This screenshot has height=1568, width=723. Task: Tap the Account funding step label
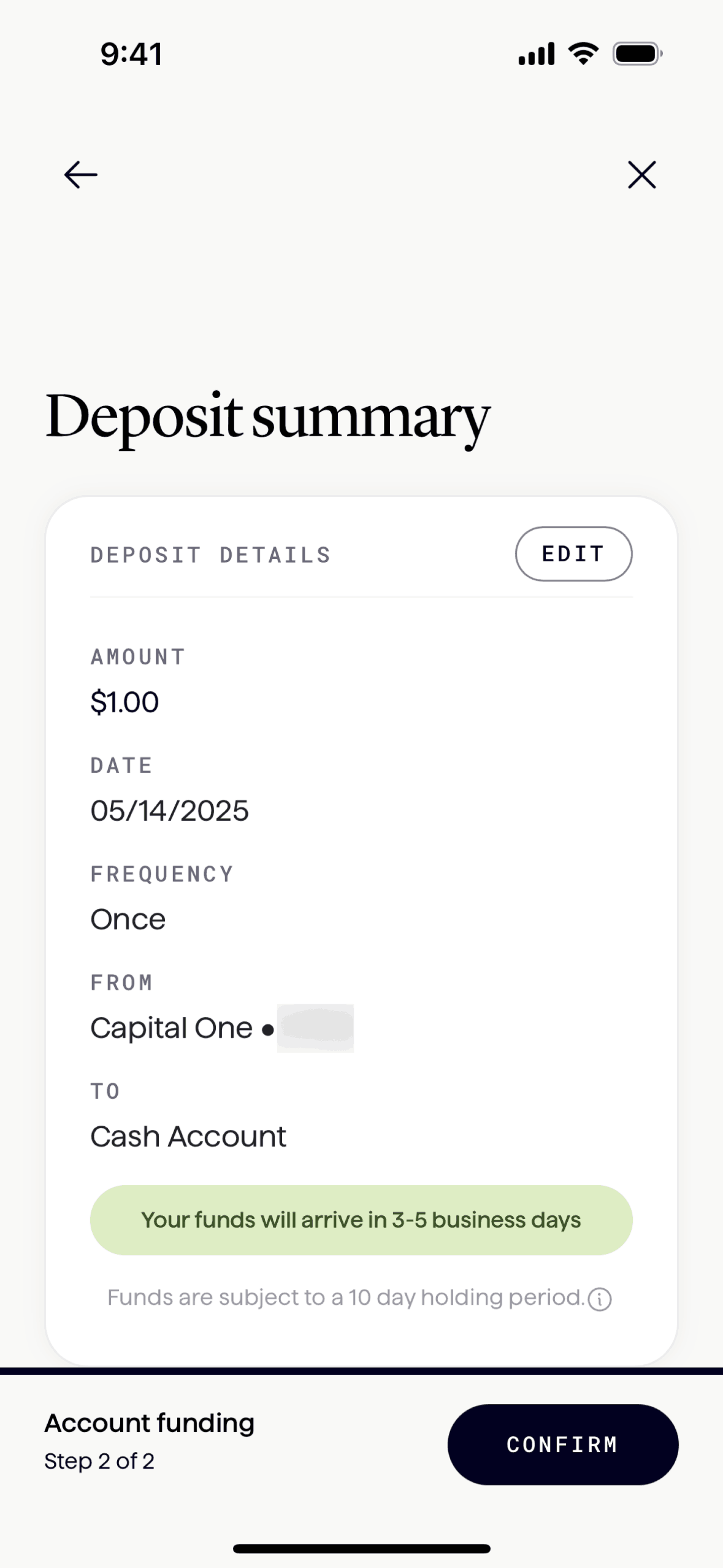coord(149,1423)
